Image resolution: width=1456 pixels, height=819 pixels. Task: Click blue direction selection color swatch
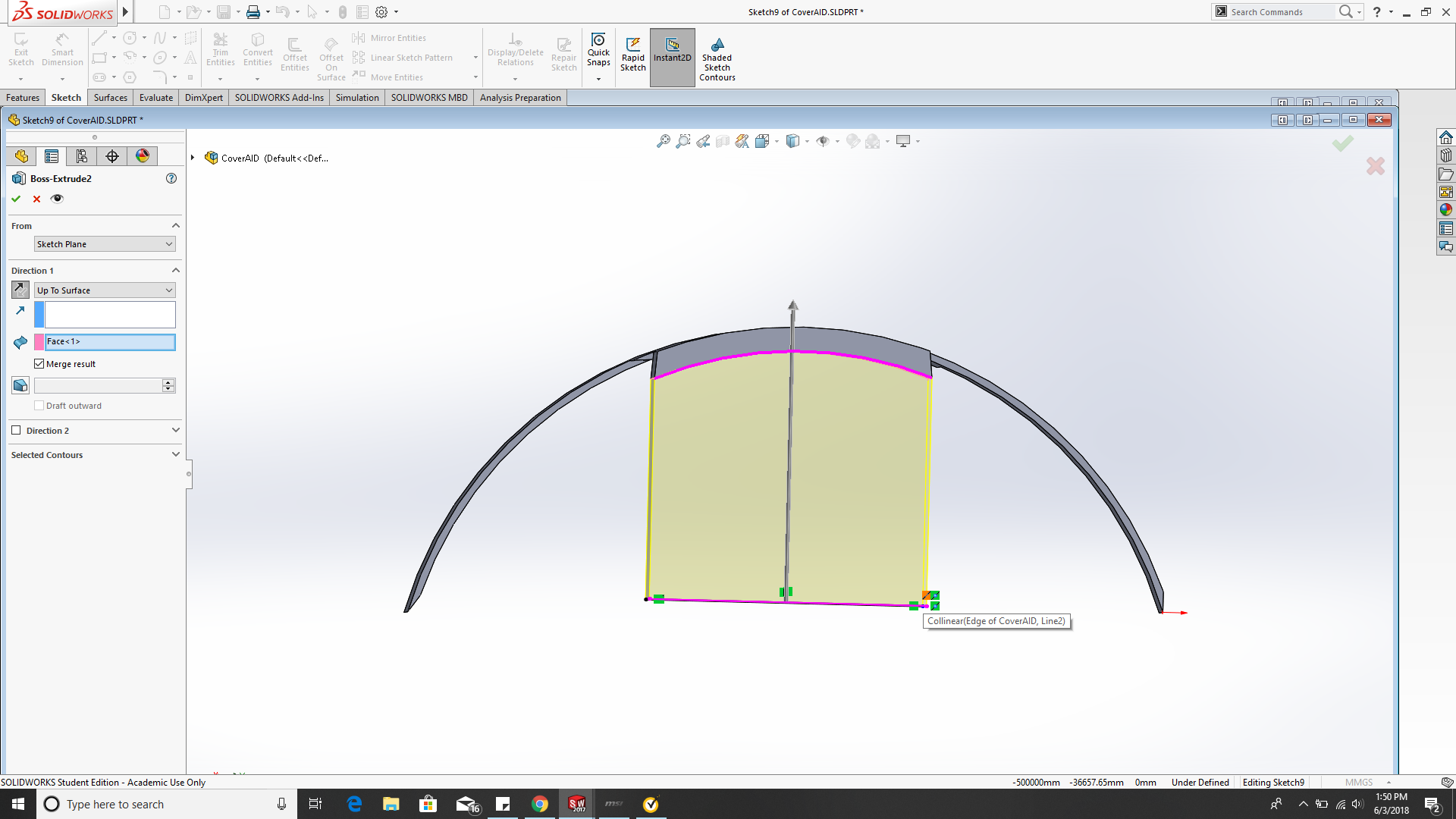point(39,315)
